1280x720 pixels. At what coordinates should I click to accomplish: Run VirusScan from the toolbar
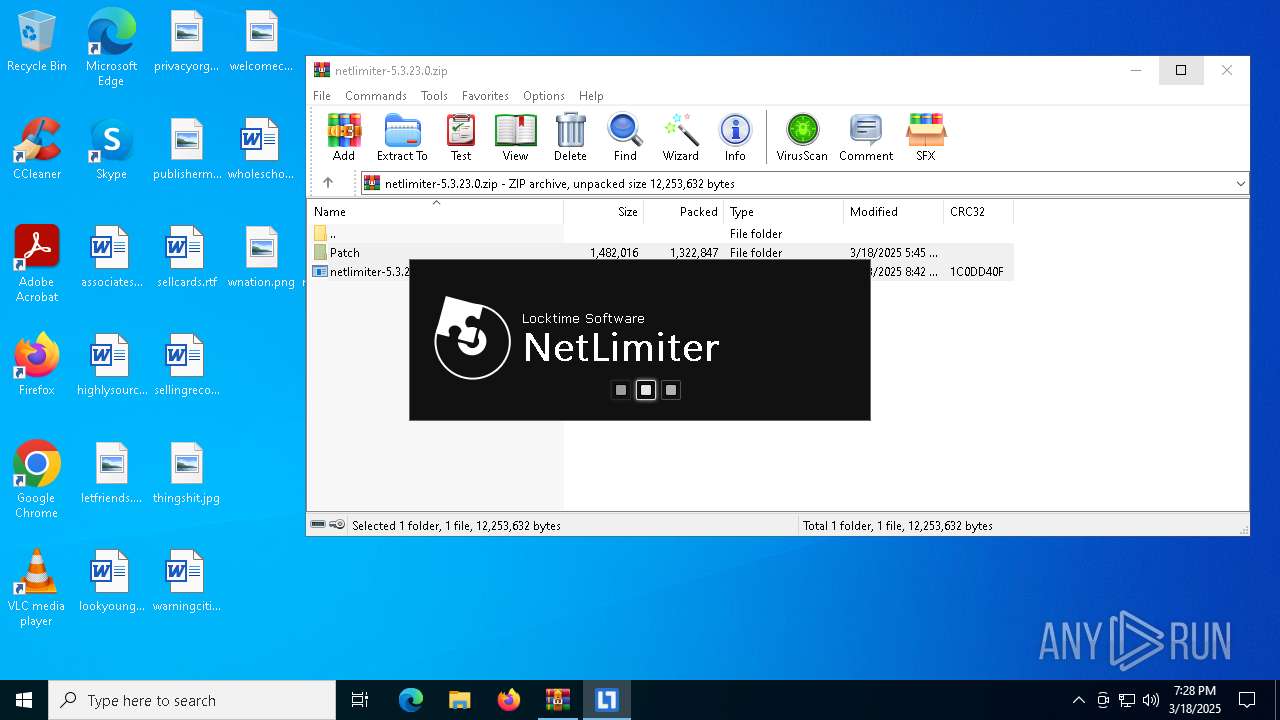click(x=802, y=137)
